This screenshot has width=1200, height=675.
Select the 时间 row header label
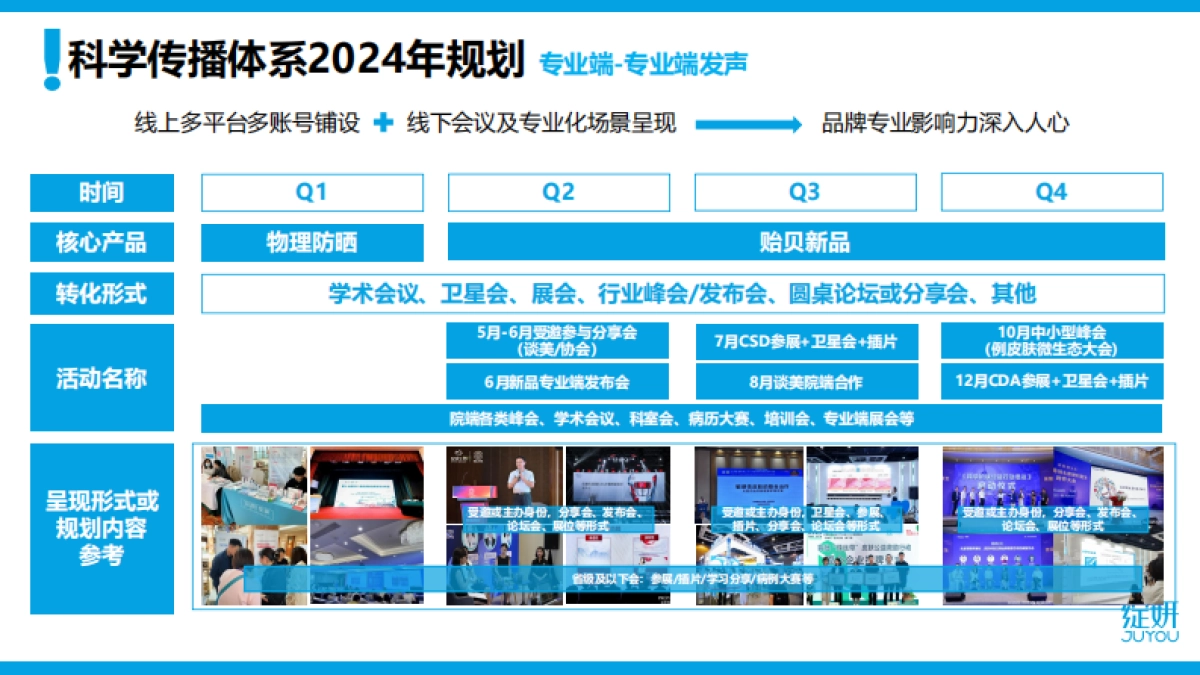pos(100,192)
